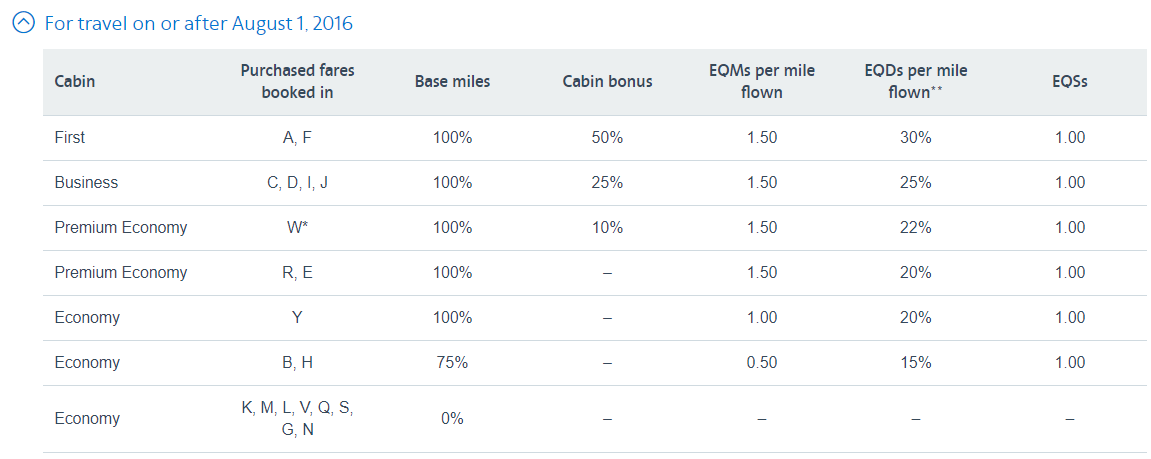Viewport: 1151px width, 459px height.
Task: Click the 75% base miles value
Action: tap(452, 363)
